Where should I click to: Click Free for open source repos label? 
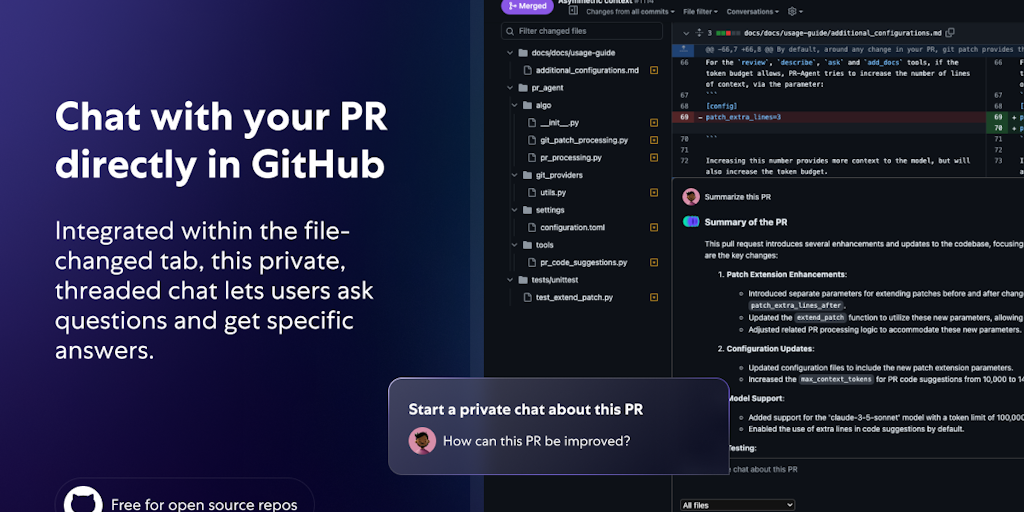[204, 505]
